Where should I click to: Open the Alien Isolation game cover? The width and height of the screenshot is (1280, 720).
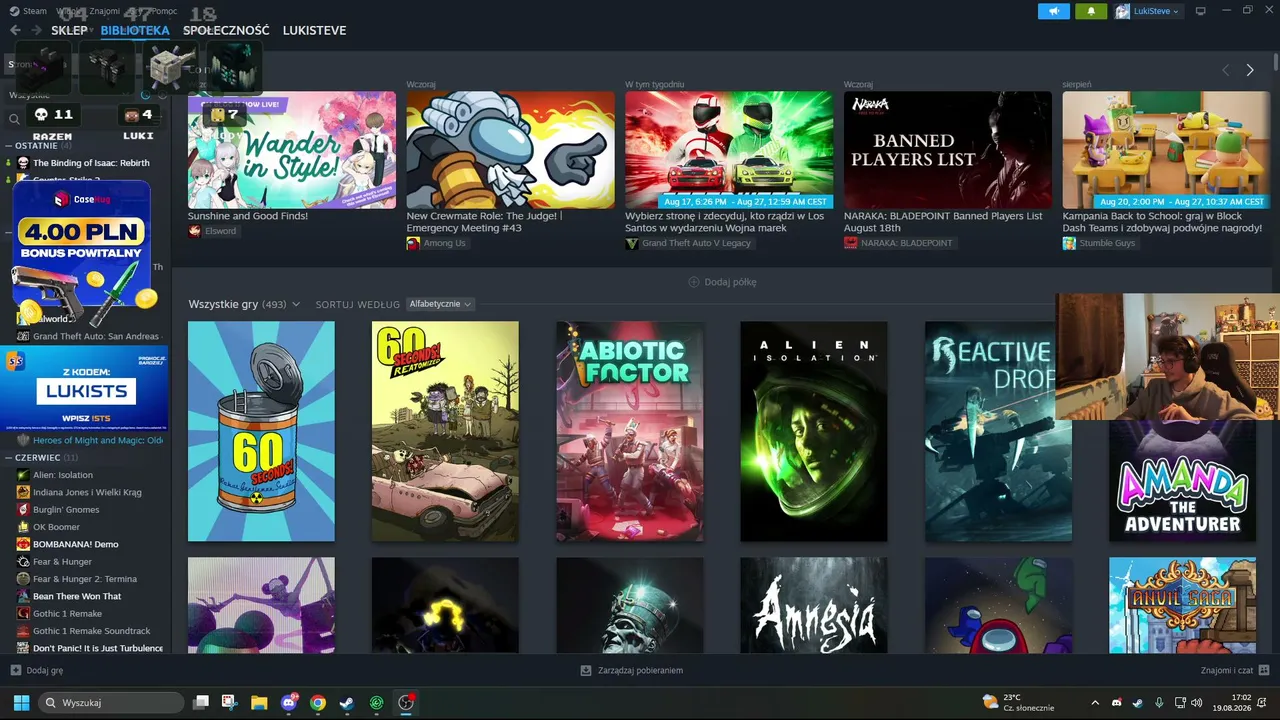point(814,431)
